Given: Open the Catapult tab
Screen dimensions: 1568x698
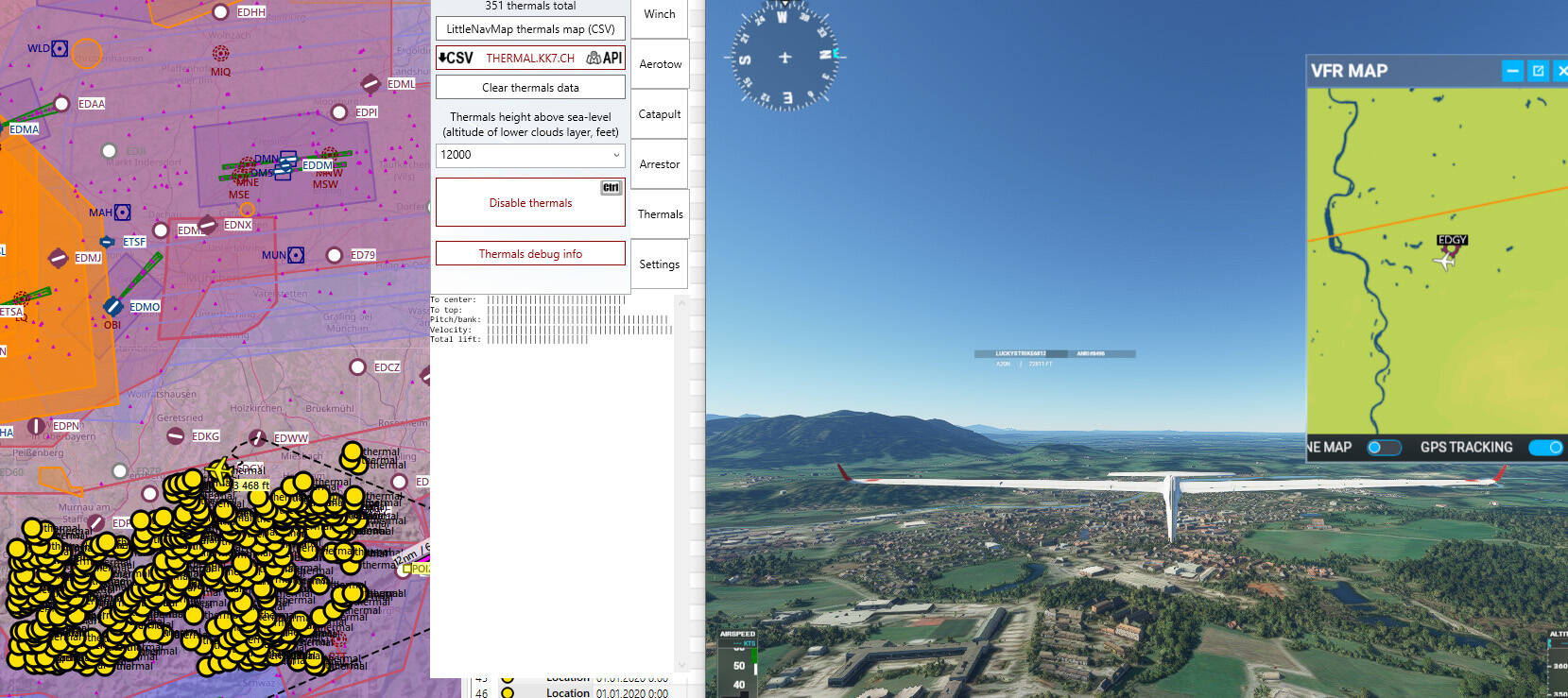Looking at the screenshot, I should (659, 114).
